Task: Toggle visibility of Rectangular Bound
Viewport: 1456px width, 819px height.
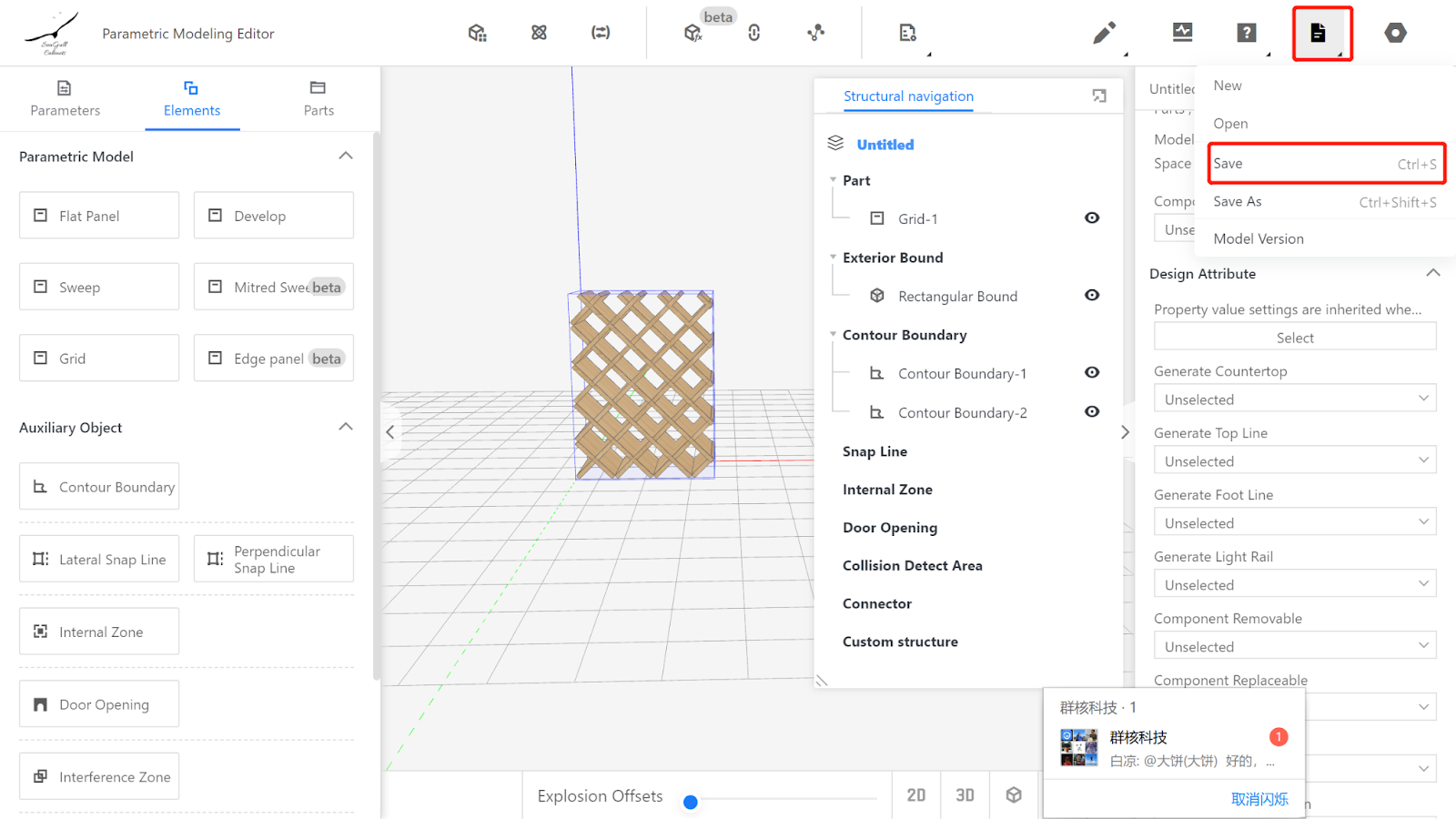Action: 1092,296
